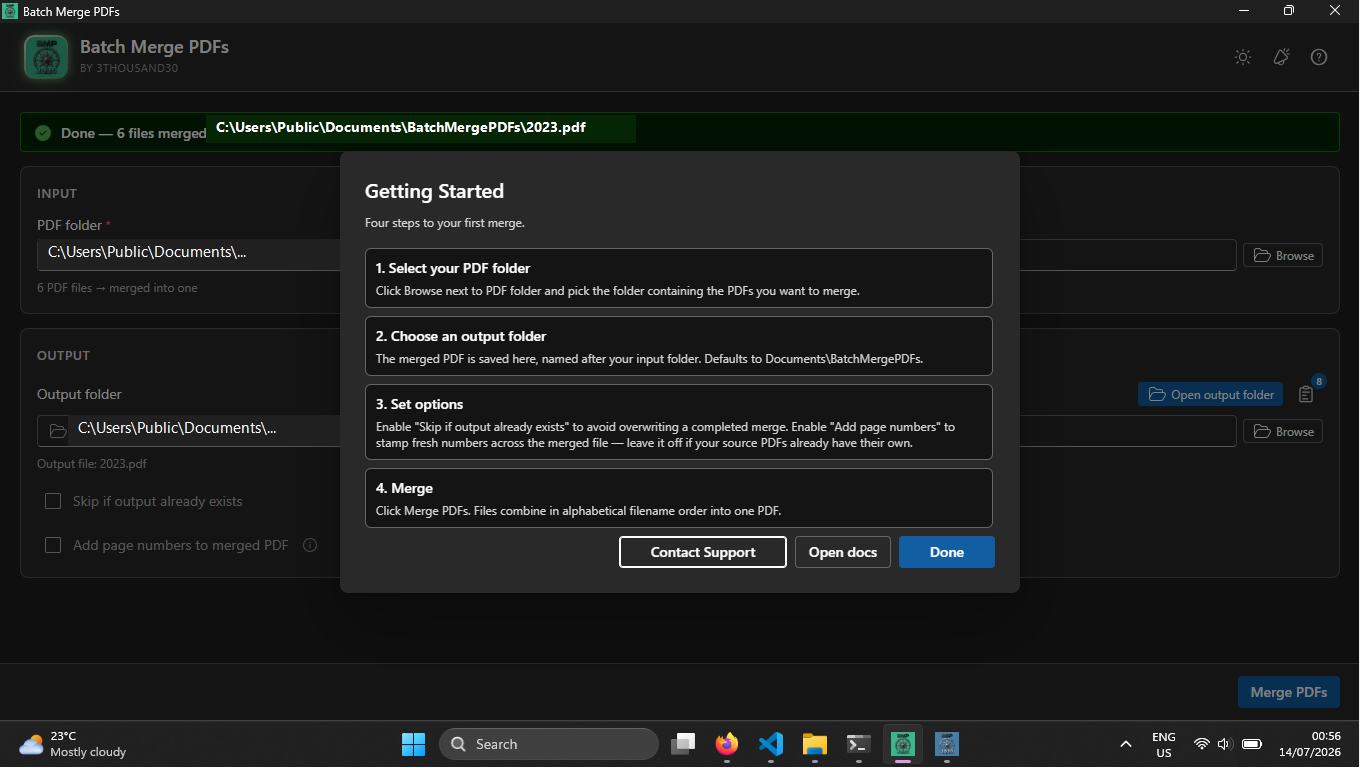Click the step "1. Select your PDF folder"
The height and width of the screenshot is (768, 1360).
coord(679,278)
